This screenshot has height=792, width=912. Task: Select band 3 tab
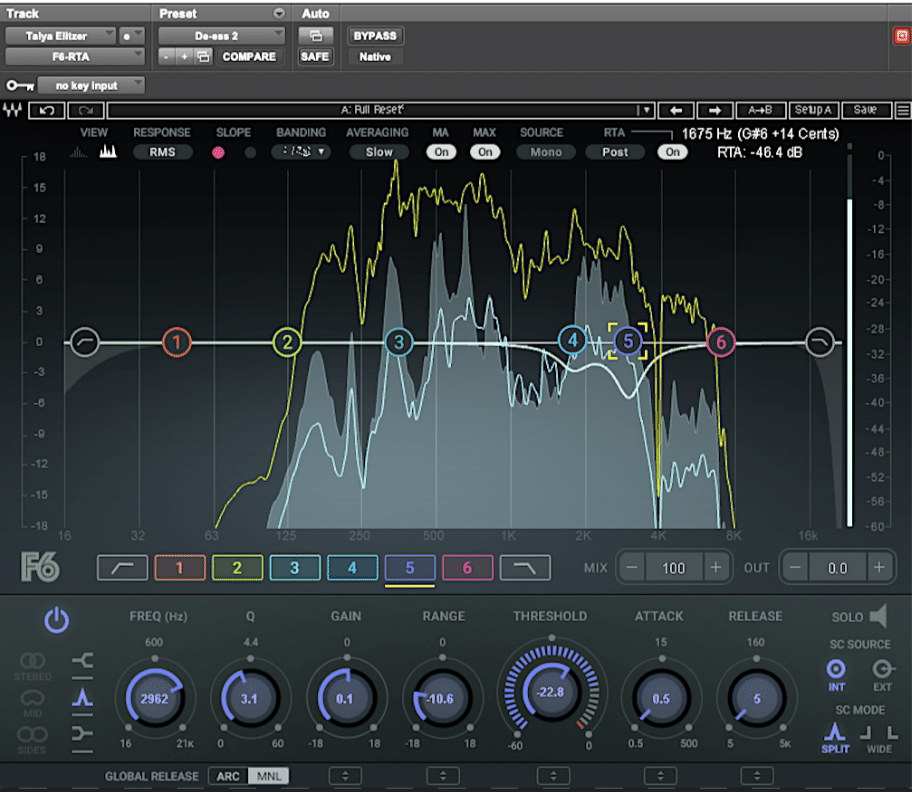point(295,568)
